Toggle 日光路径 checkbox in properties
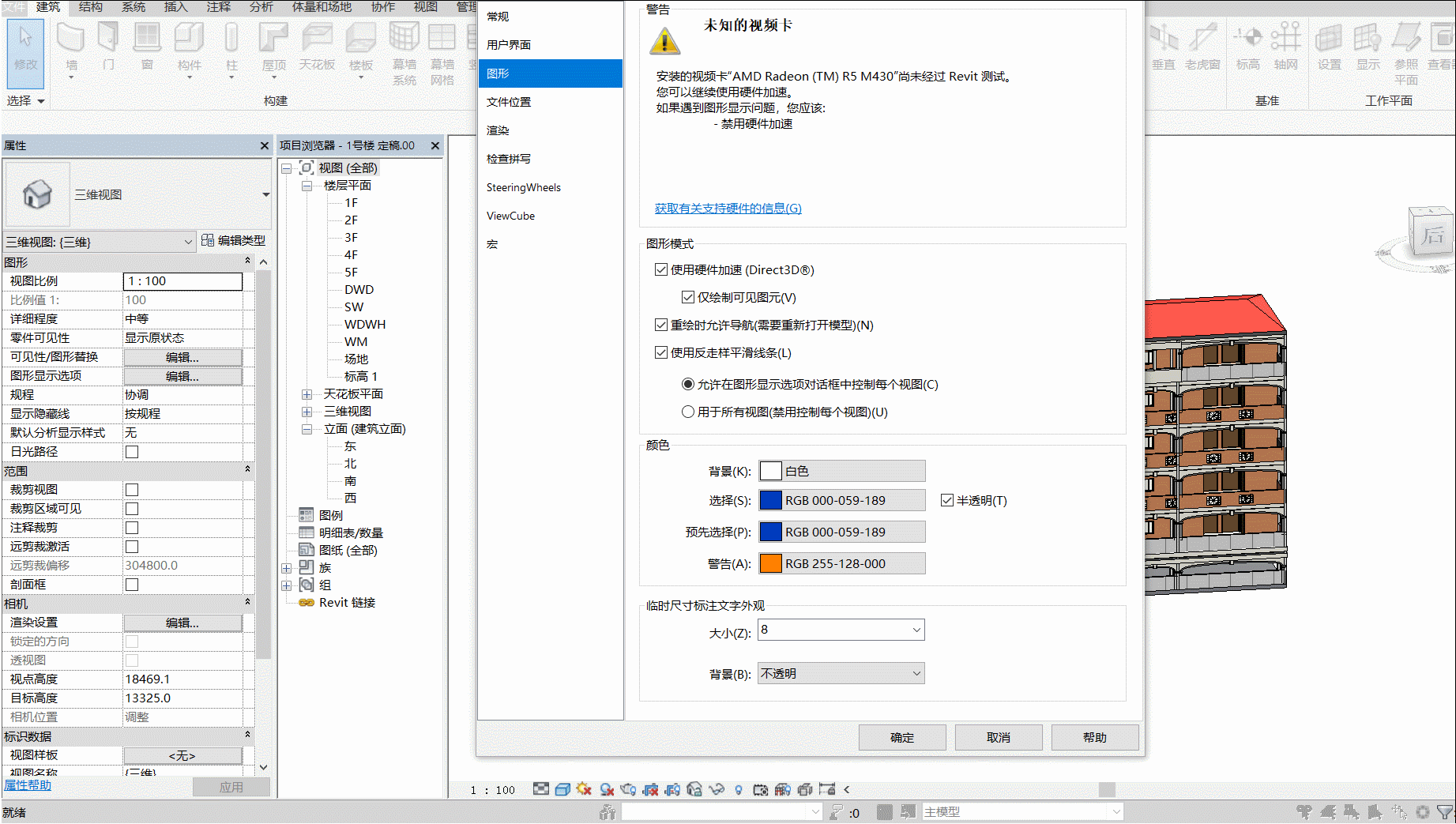This screenshot has width=1456, height=824. (x=132, y=452)
